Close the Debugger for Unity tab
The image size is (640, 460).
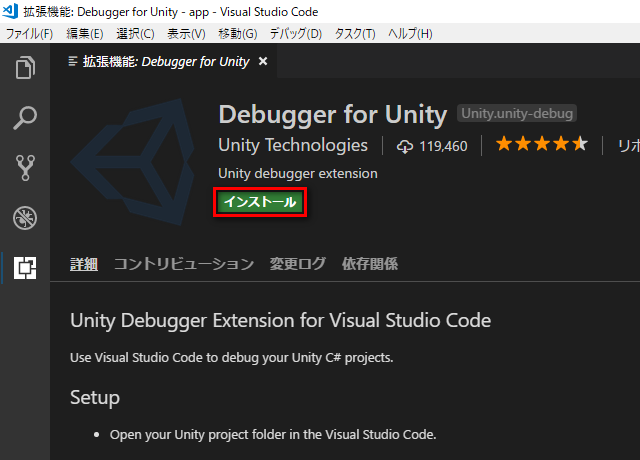(263, 61)
